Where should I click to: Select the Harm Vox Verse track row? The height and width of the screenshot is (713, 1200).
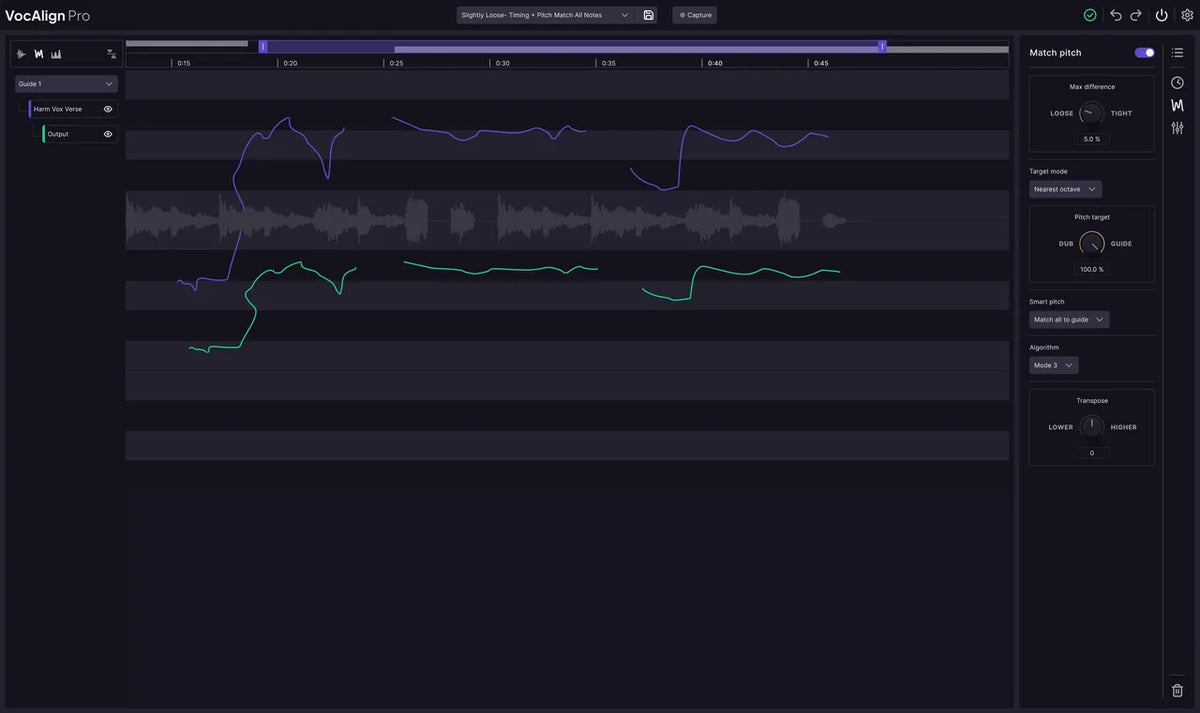tap(73, 109)
